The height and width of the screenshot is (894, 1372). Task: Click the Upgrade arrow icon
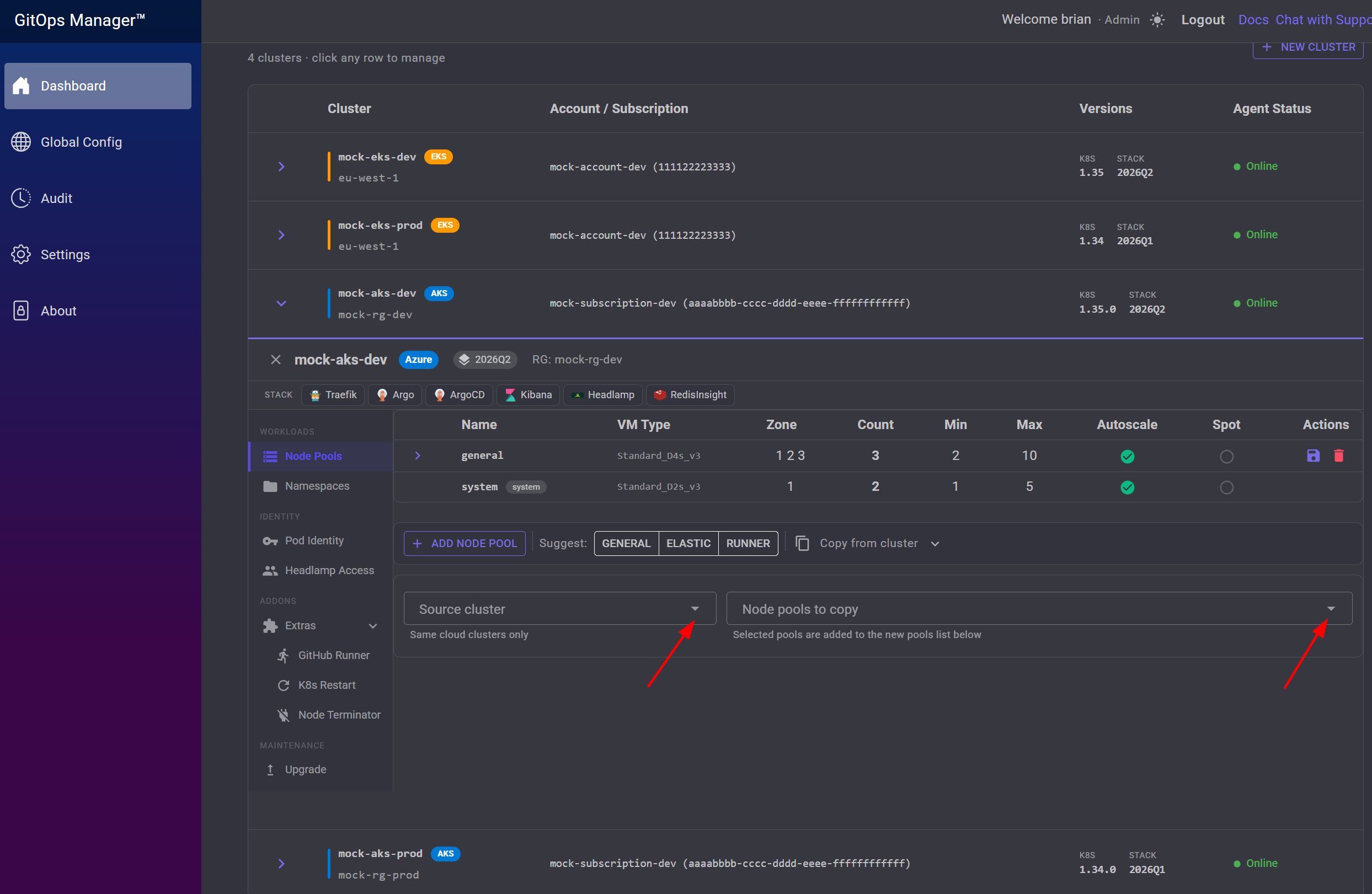(x=270, y=769)
